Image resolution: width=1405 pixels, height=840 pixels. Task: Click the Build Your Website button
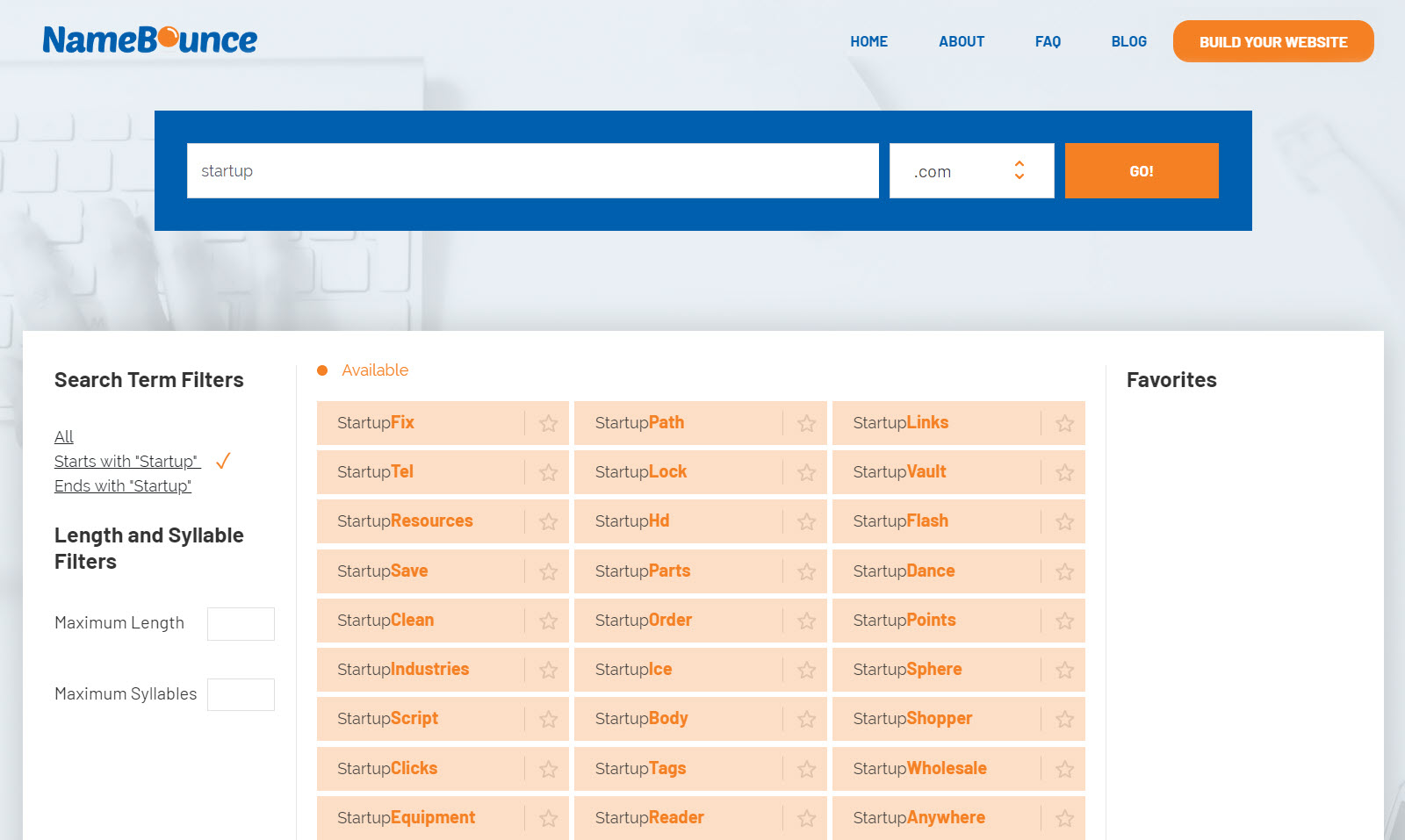[x=1272, y=42]
